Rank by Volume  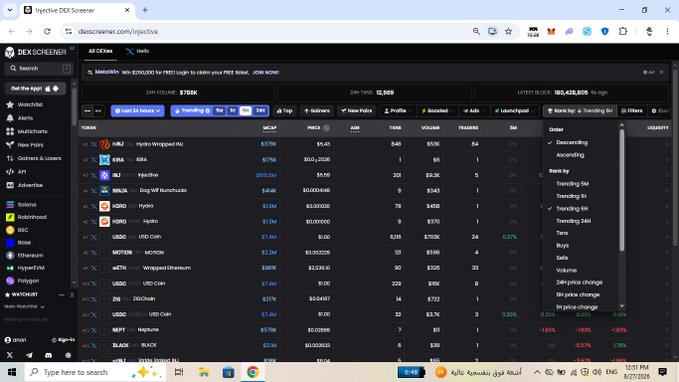coord(566,270)
